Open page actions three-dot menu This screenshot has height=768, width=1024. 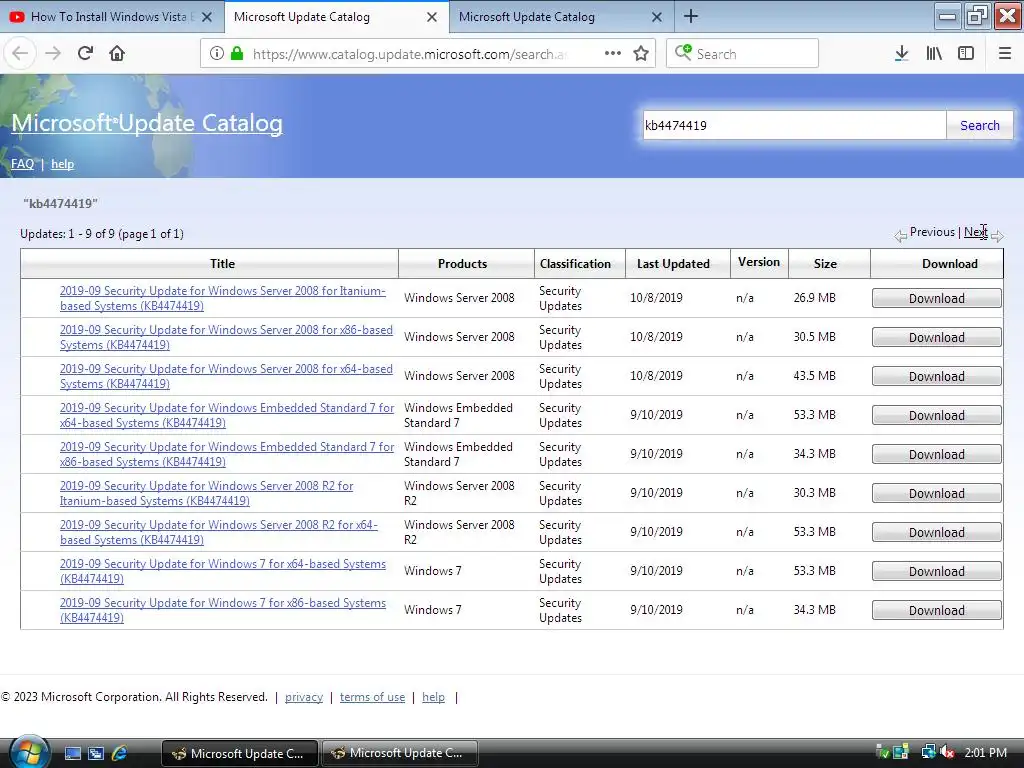(613, 54)
